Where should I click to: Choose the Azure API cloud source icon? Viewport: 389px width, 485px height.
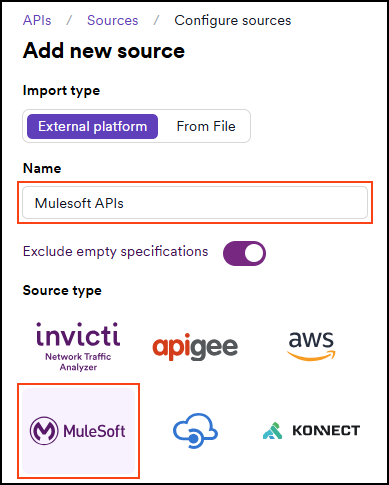click(195, 431)
